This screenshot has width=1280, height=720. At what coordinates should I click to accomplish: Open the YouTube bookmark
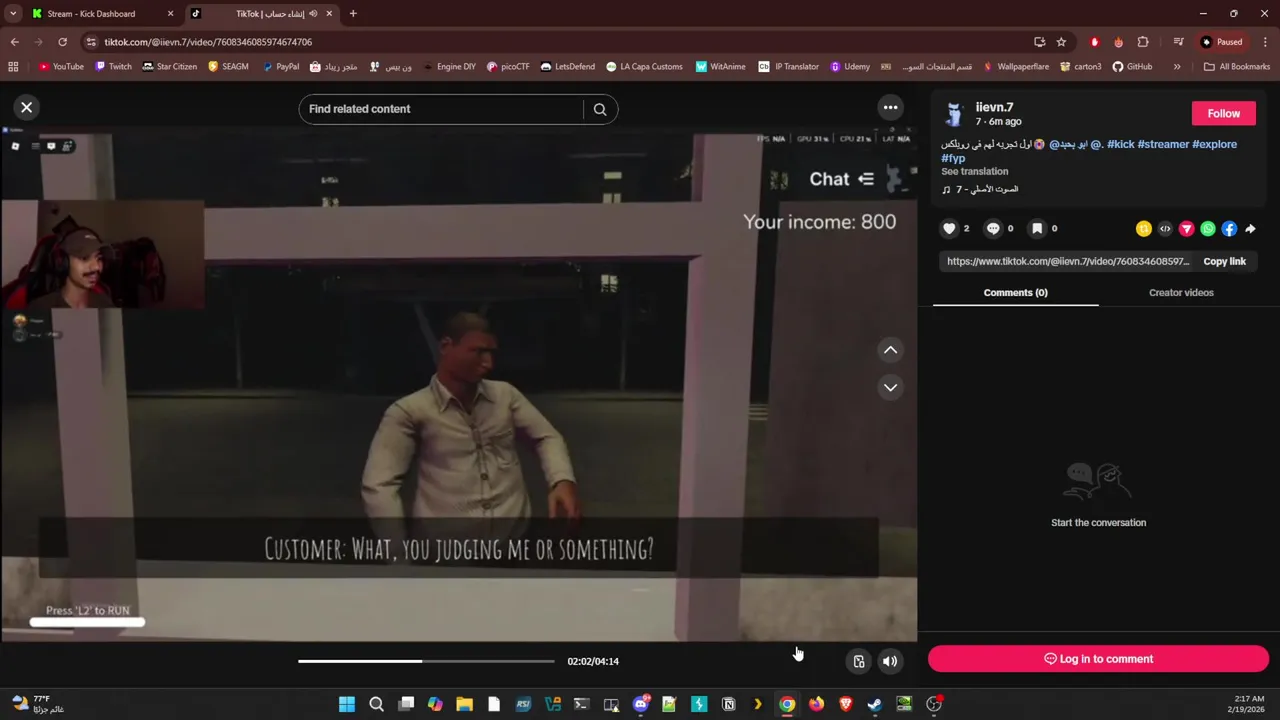(x=61, y=67)
